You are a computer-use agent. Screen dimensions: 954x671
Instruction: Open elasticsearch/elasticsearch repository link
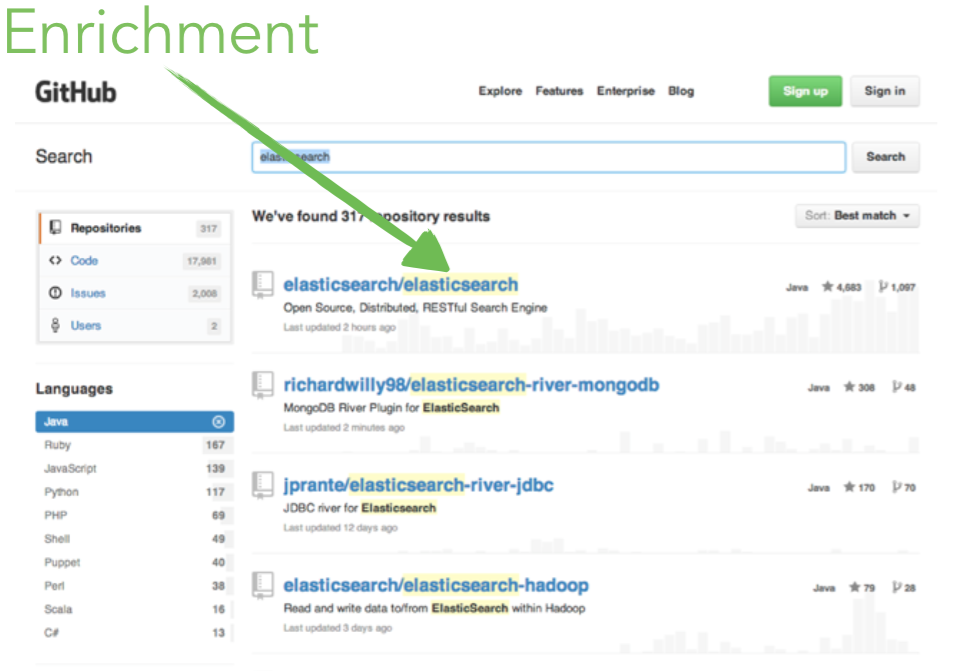pyautogui.click(x=401, y=285)
